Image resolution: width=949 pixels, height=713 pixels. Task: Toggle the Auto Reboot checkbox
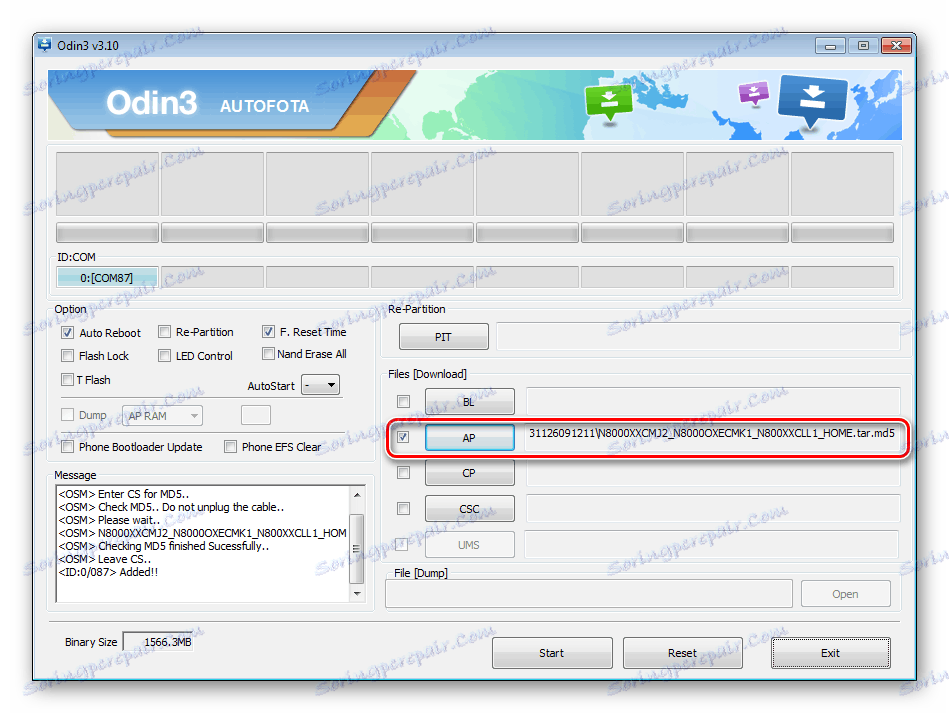[68, 333]
